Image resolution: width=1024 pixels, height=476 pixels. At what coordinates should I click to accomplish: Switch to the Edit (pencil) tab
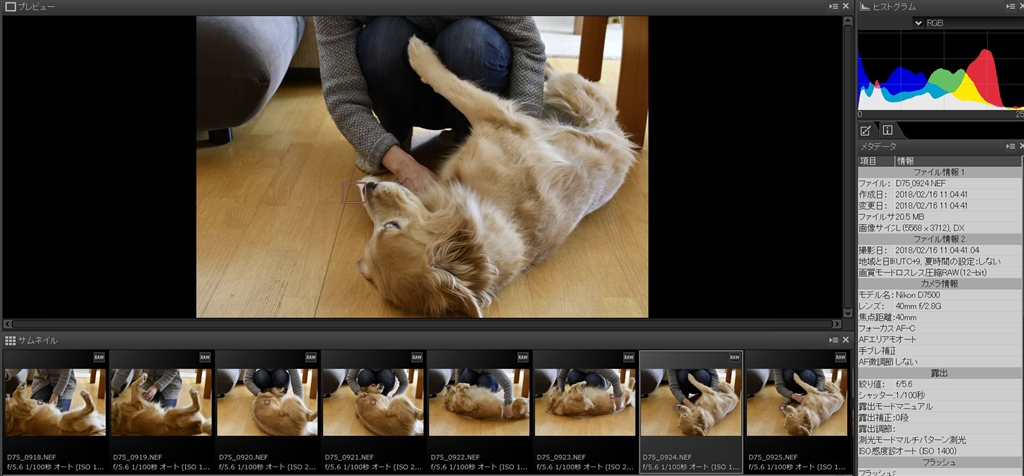[865, 130]
